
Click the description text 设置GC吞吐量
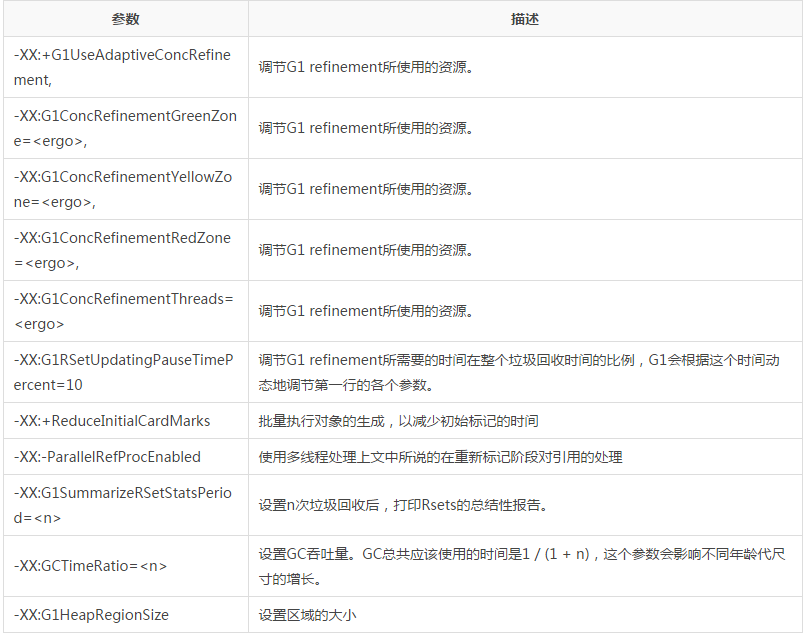tap(304, 554)
